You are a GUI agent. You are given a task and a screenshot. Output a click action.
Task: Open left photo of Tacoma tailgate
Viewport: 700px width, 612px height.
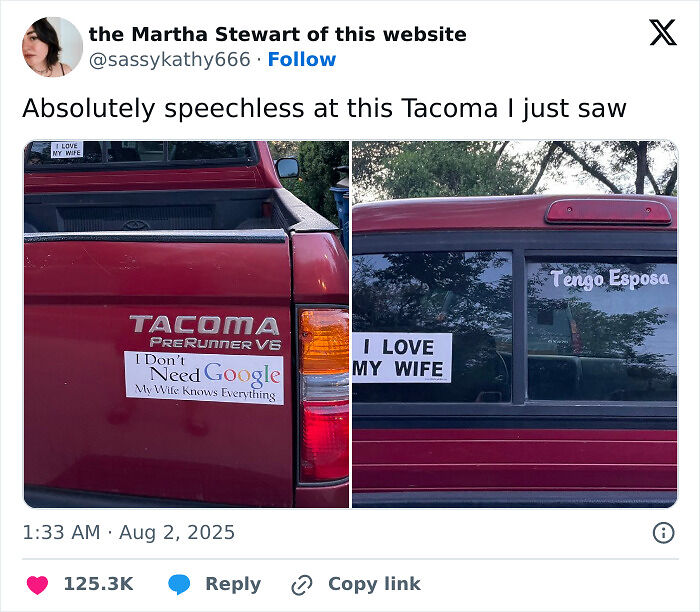[186, 324]
